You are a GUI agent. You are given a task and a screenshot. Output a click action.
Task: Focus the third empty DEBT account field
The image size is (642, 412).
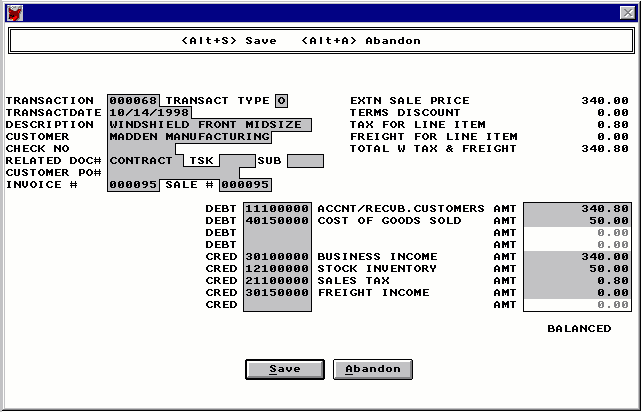pos(277,233)
